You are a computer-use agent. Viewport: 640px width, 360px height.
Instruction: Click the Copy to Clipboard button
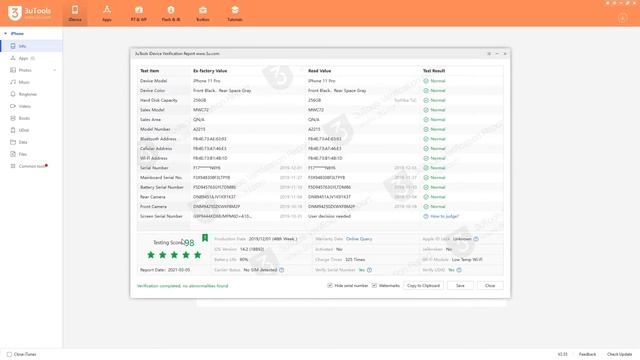pos(423,286)
